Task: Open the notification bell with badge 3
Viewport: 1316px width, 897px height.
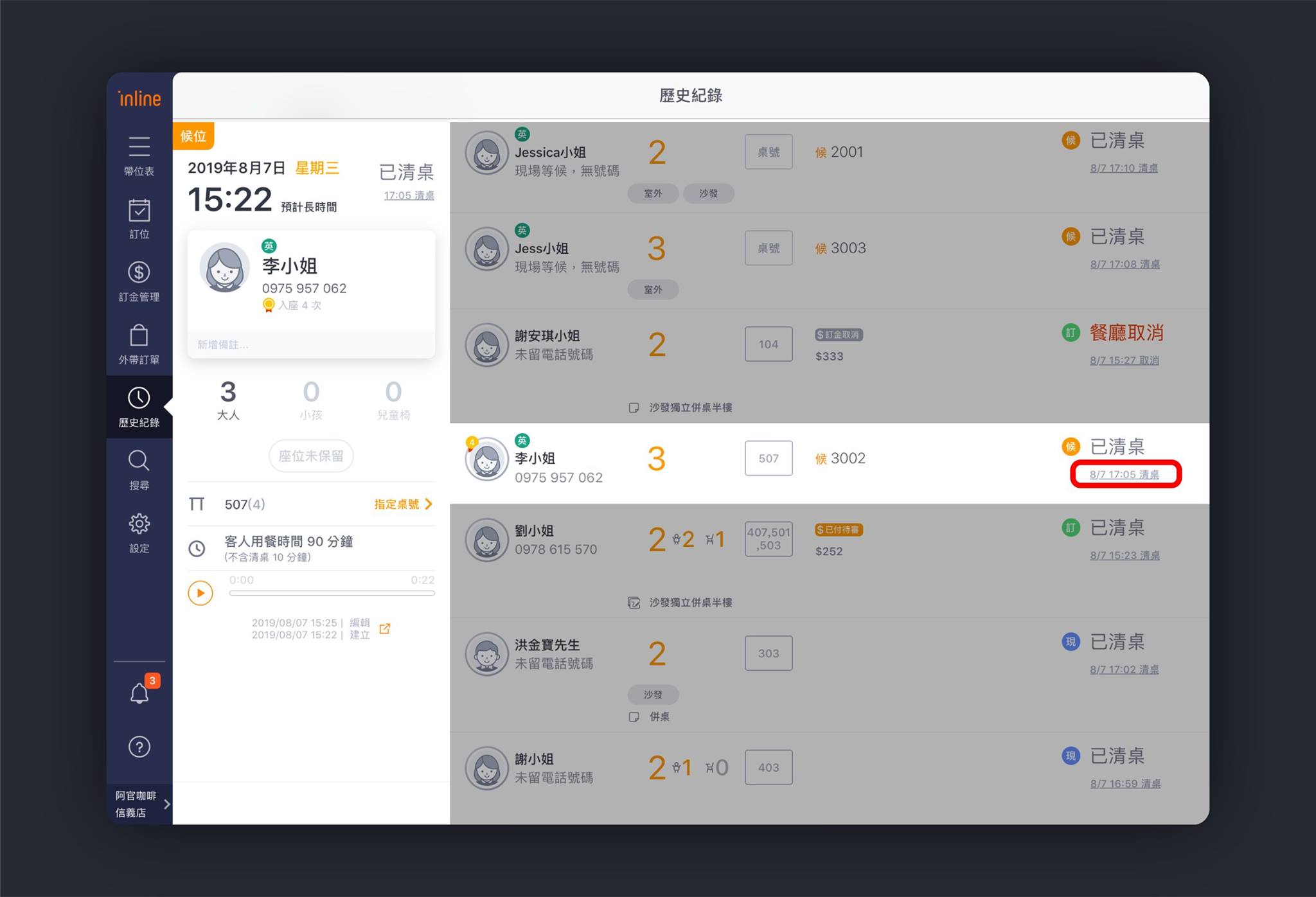Action: [x=140, y=691]
